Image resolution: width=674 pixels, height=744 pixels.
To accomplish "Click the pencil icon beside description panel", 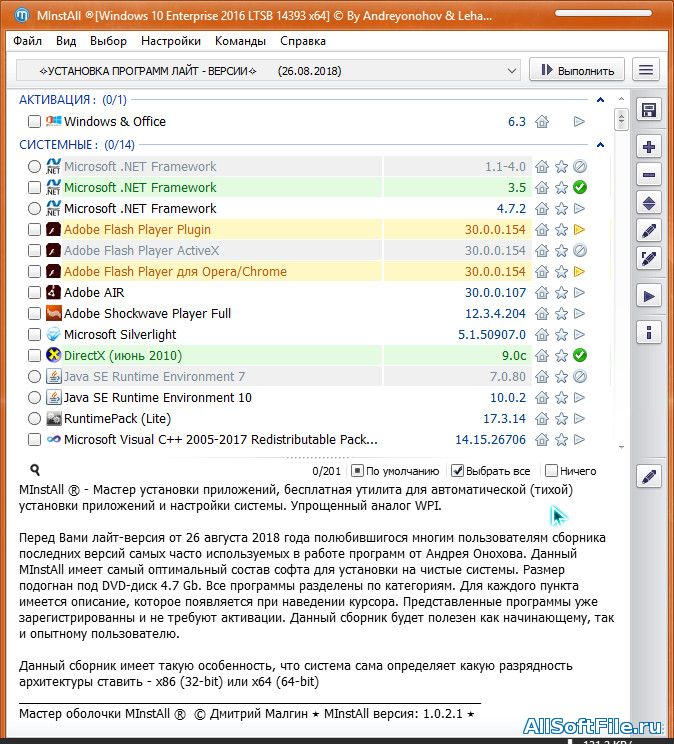I will (648, 476).
